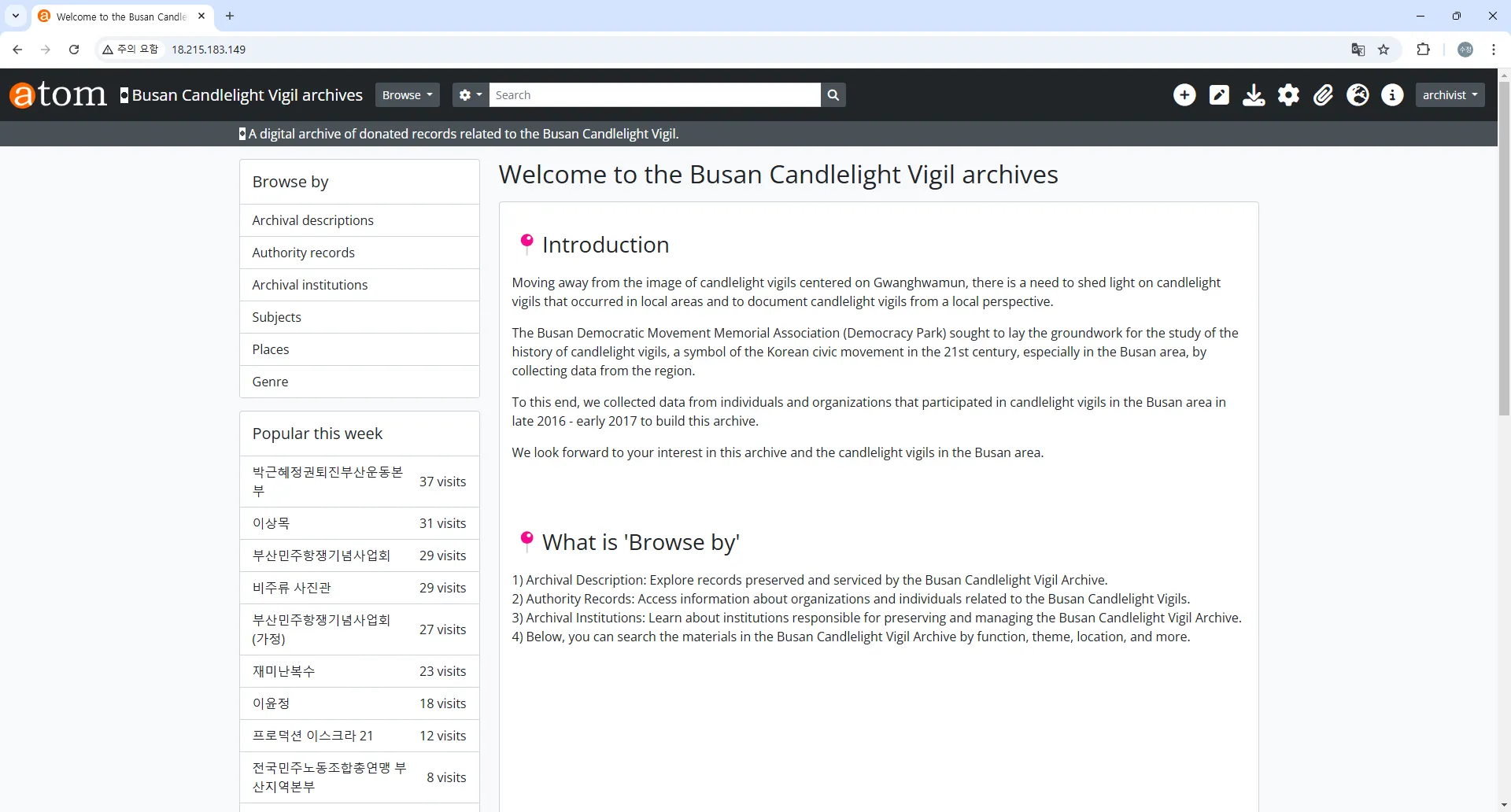Open the Chrome three-dot menu
Image resolution: width=1511 pixels, height=812 pixels.
[x=1494, y=50]
